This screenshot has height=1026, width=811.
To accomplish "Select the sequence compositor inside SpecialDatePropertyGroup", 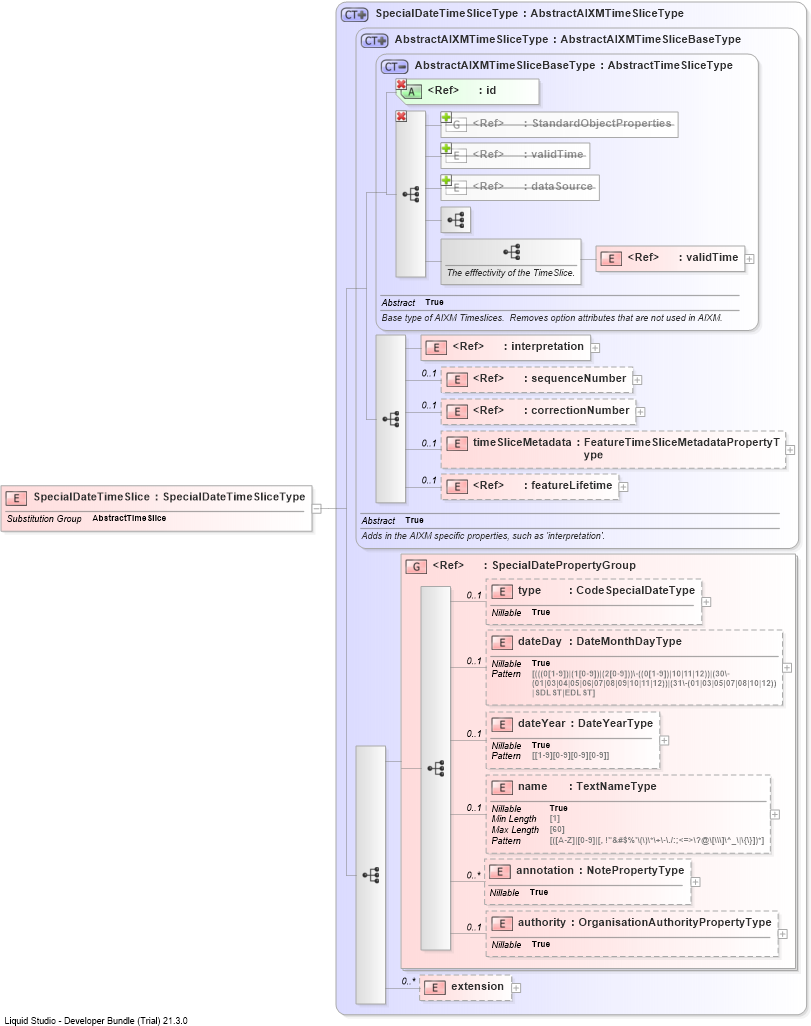I will pyautogui.click(x=435, y=768).
